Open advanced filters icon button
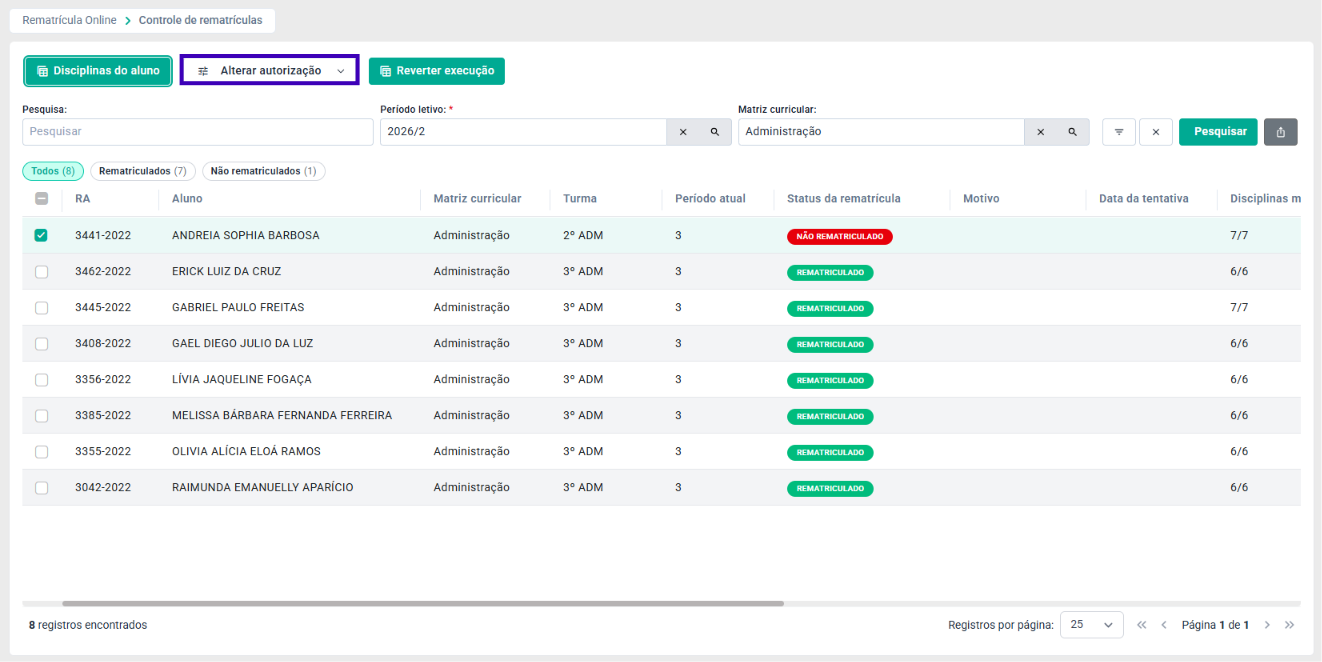 pos(1119,132)
